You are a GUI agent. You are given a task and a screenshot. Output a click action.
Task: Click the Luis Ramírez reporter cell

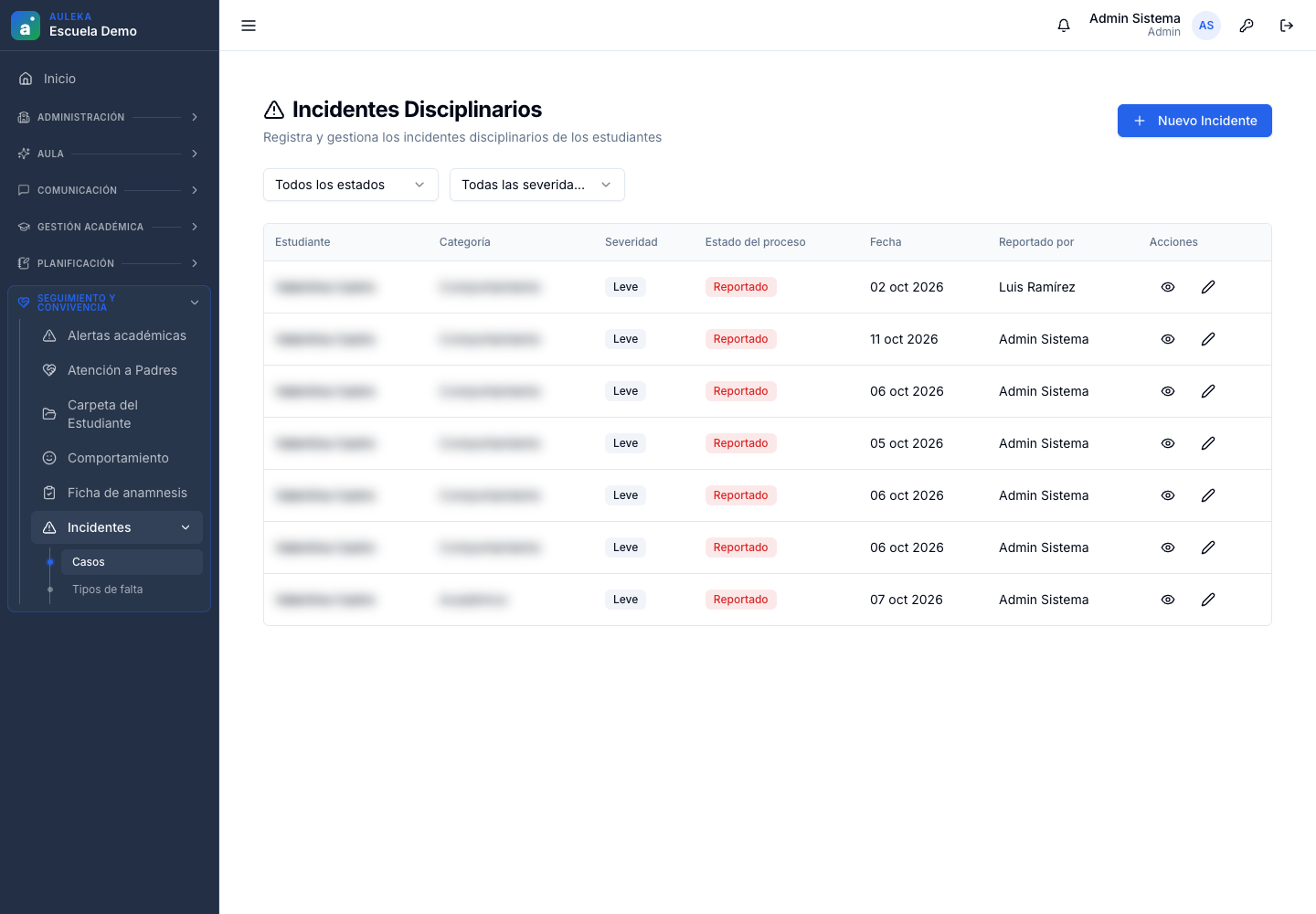click(x=1037, y=287)
